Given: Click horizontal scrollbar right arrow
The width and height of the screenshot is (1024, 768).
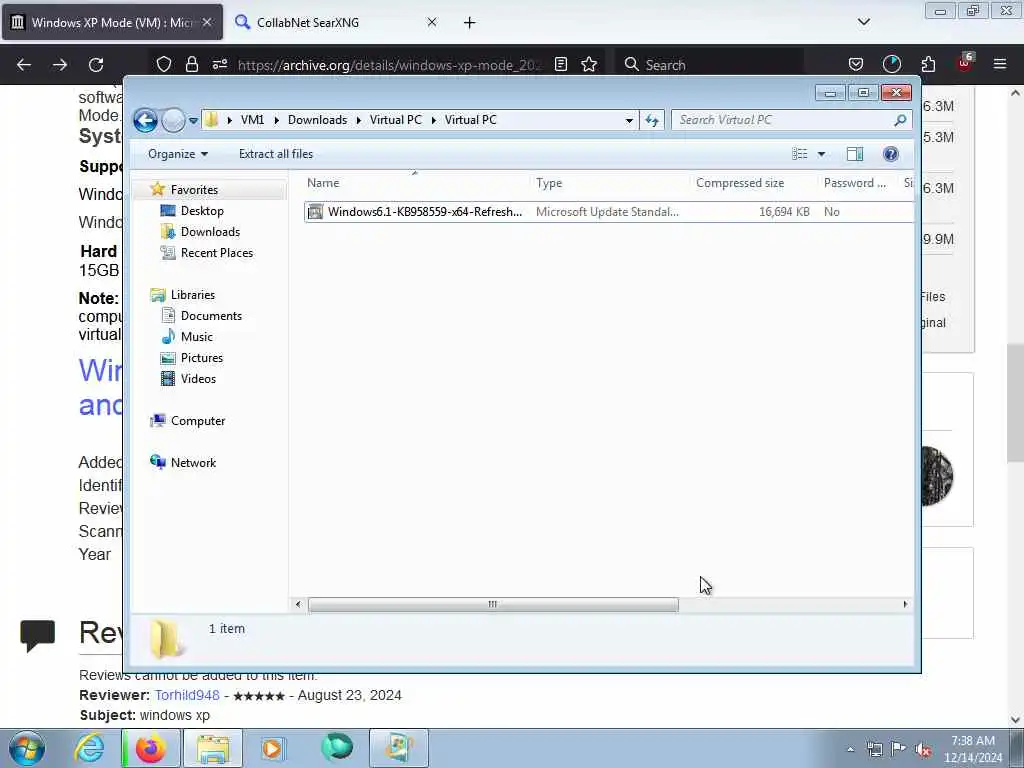Looking at the screenshot, I should coord(904,605).
